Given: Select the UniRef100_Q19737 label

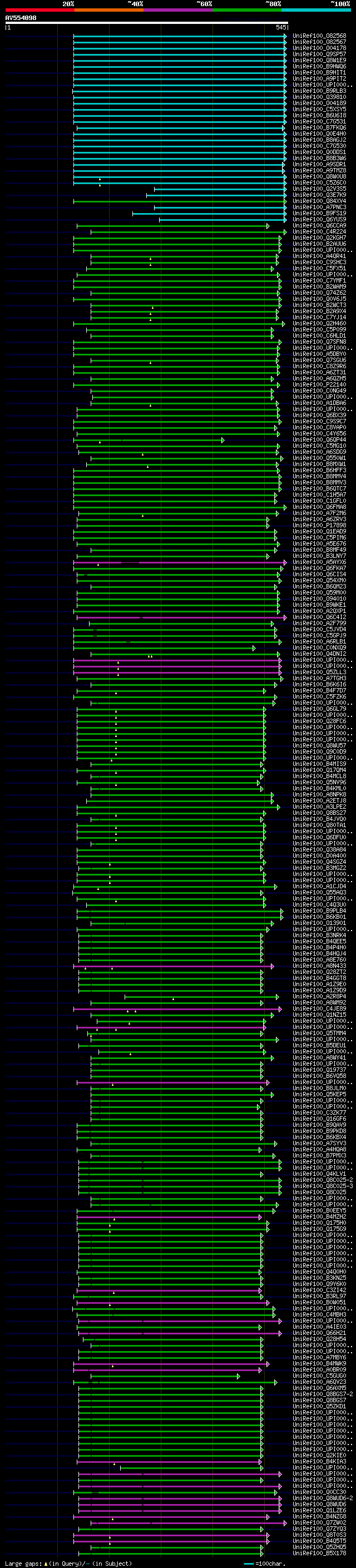Looking at the screenshot, I should pyautogui.click(x=319, y=1070).
